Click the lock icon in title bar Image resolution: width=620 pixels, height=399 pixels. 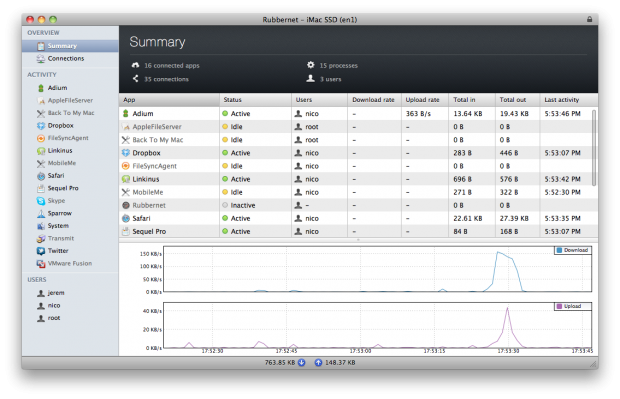click(589, 19)
